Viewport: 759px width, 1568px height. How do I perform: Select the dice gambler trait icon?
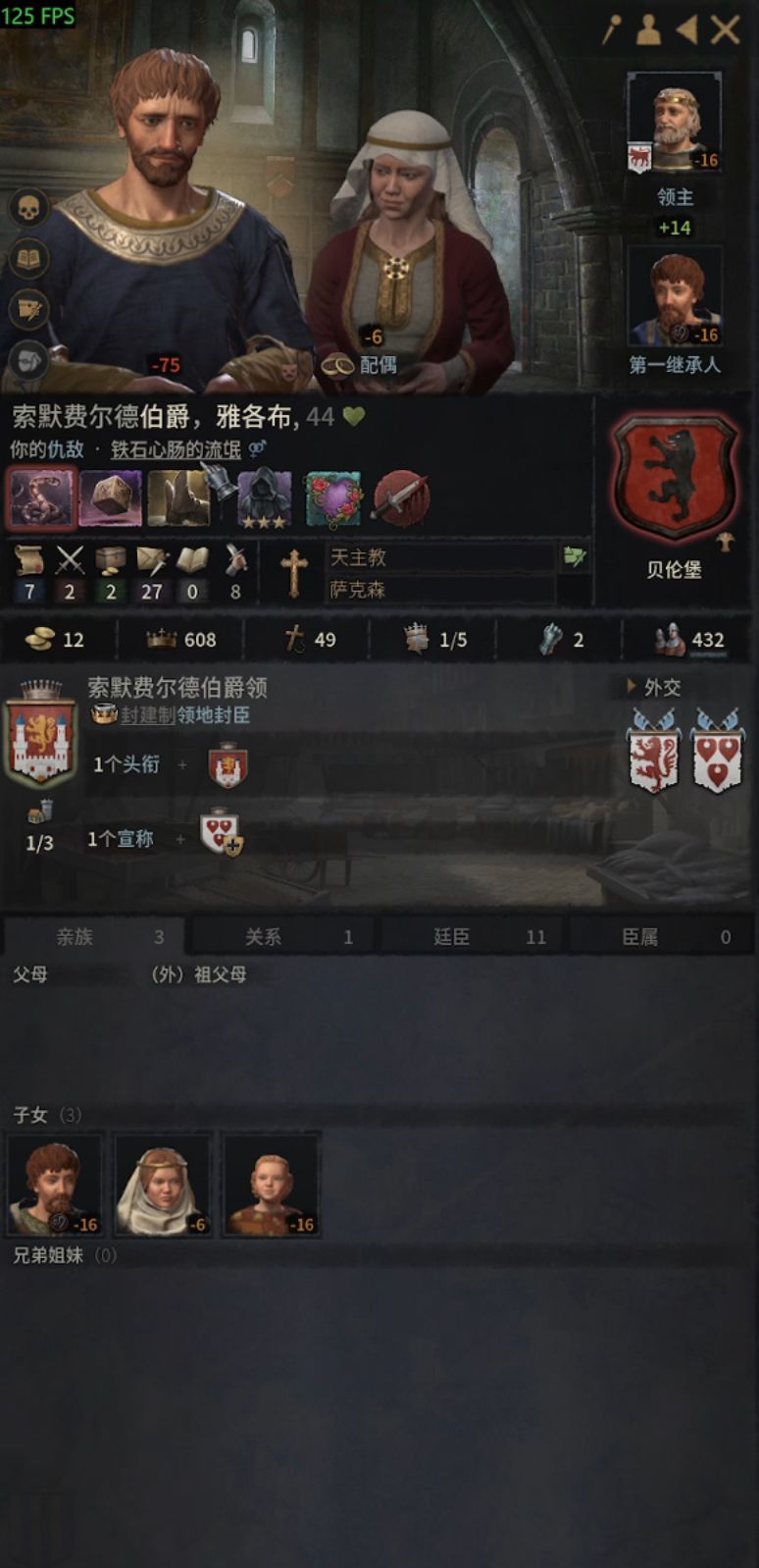point(110,498)
